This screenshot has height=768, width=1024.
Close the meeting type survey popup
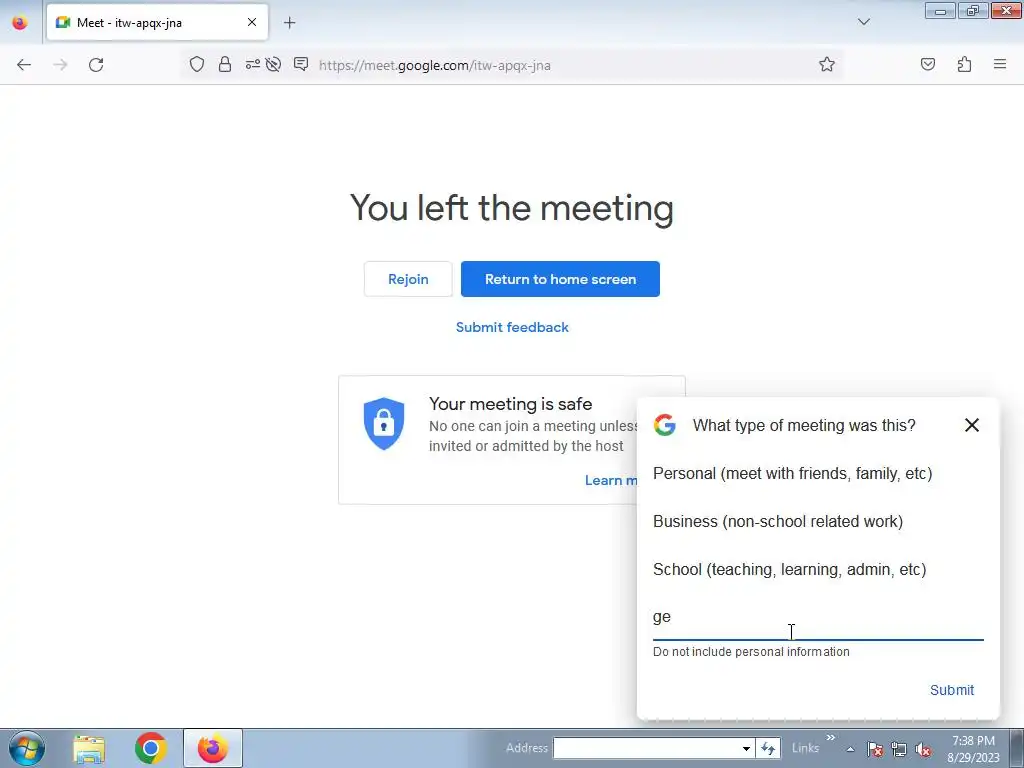pyautogui.click(x=972, y=425)
